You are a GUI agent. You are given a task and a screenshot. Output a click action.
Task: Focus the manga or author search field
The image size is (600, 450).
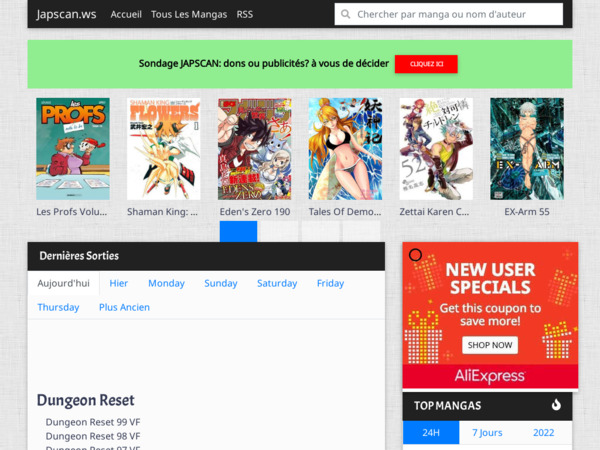tap(448, 14)
